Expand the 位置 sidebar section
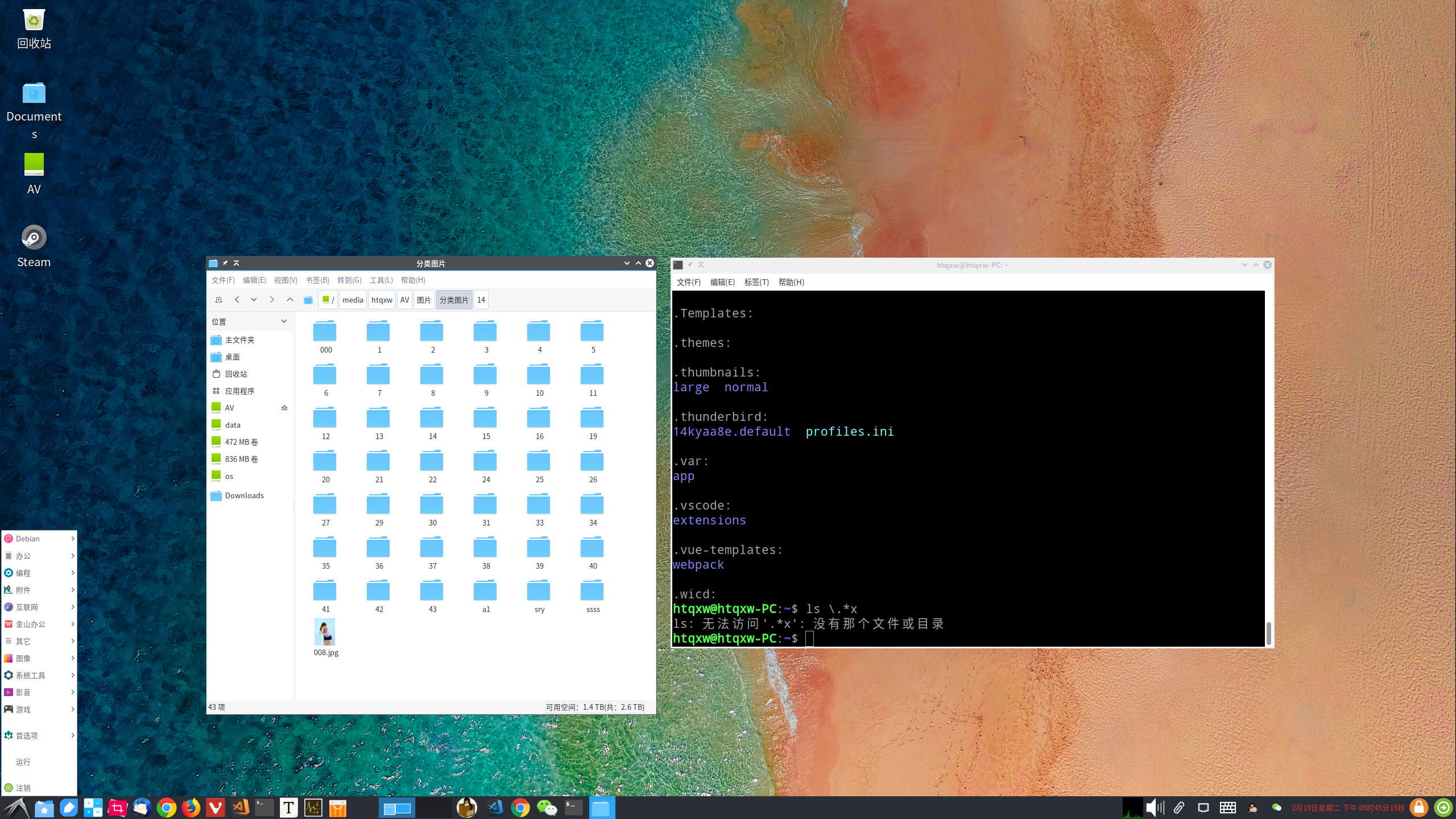Image resolution: width=1456 pixels, height=819 pixels. tap(284, 321)
